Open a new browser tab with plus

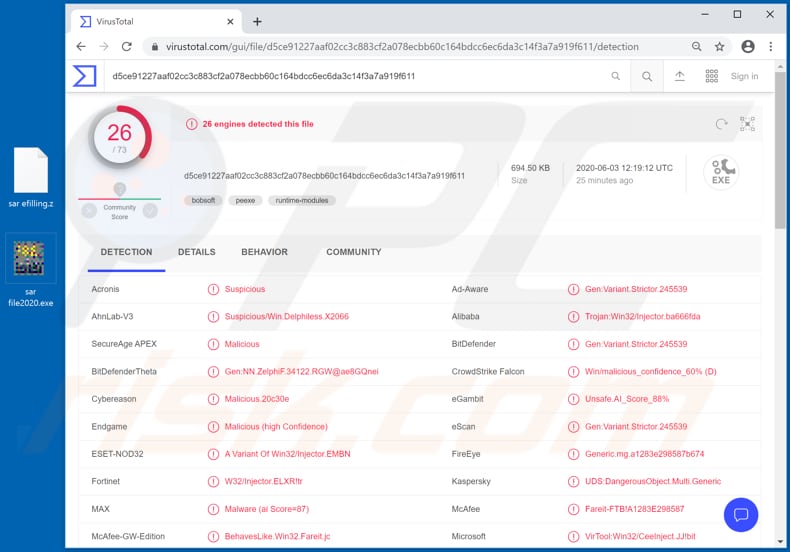tap(257, 22)
